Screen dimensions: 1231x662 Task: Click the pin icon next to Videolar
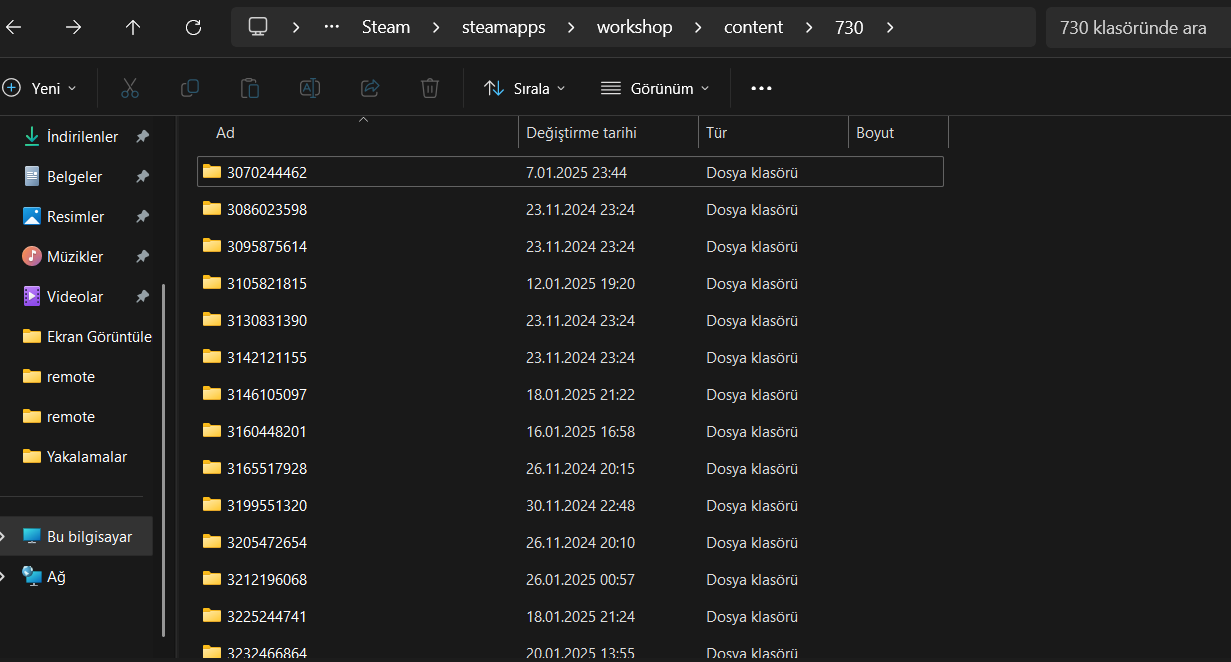(142, 296)
